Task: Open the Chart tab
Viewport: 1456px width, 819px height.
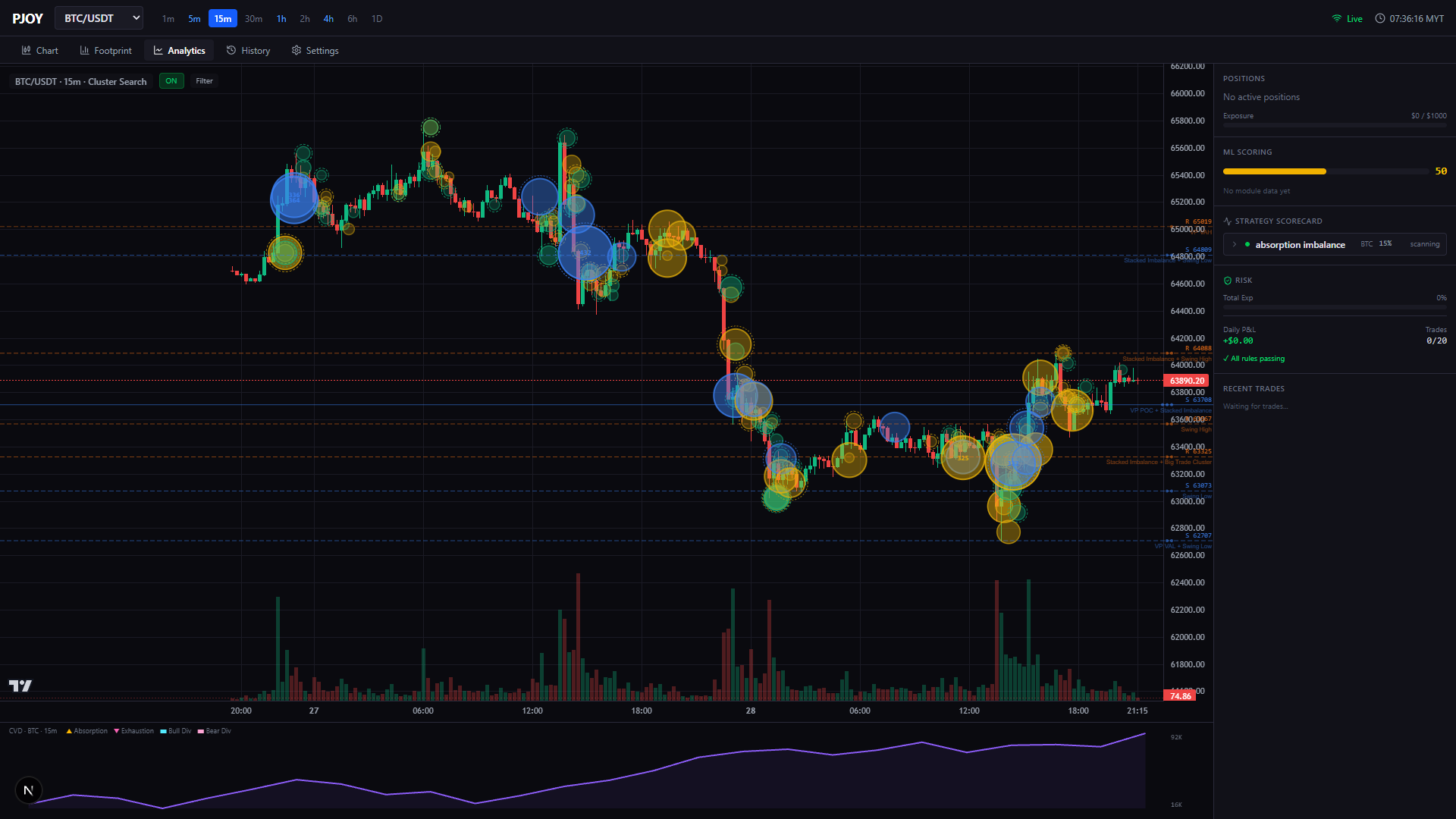Action: [40, 51]
